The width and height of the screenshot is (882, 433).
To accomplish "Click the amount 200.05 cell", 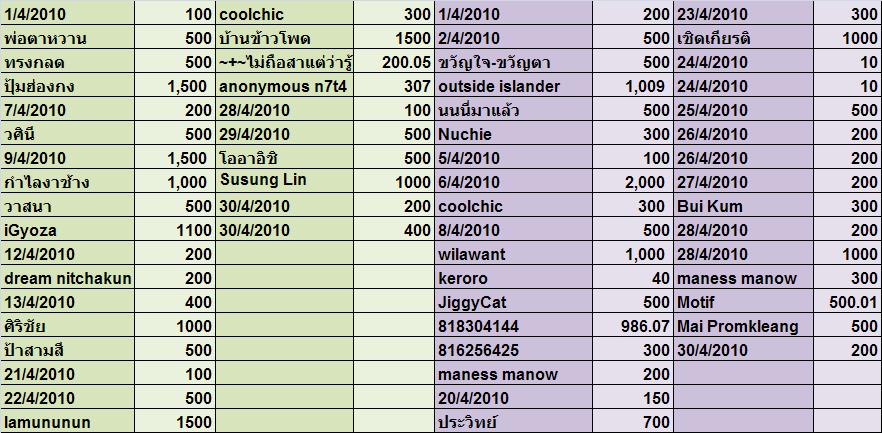I will click(x=394, y=62).
